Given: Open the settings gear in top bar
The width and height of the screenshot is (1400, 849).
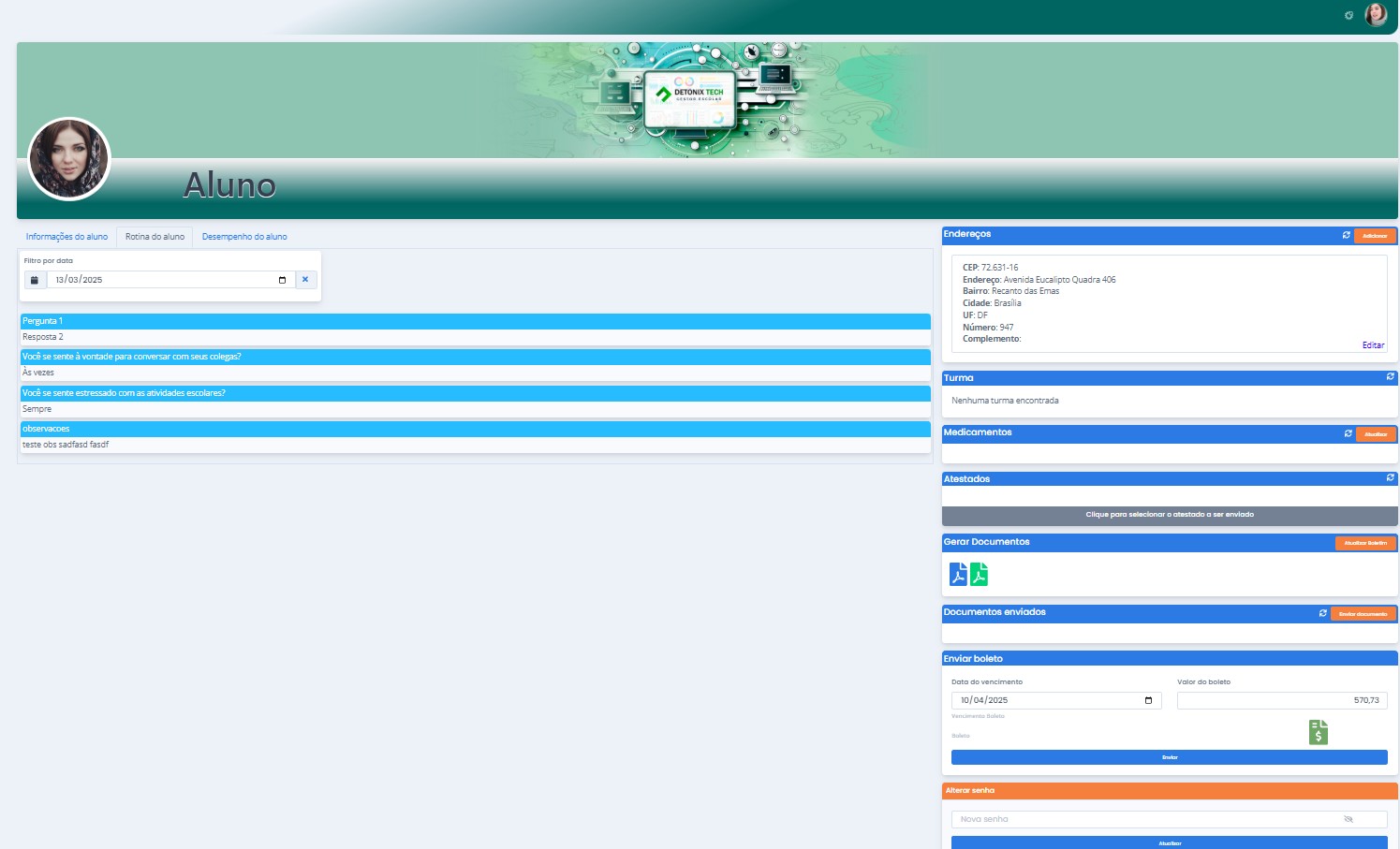Looking at the screenshot, I should coord(1348,15).
